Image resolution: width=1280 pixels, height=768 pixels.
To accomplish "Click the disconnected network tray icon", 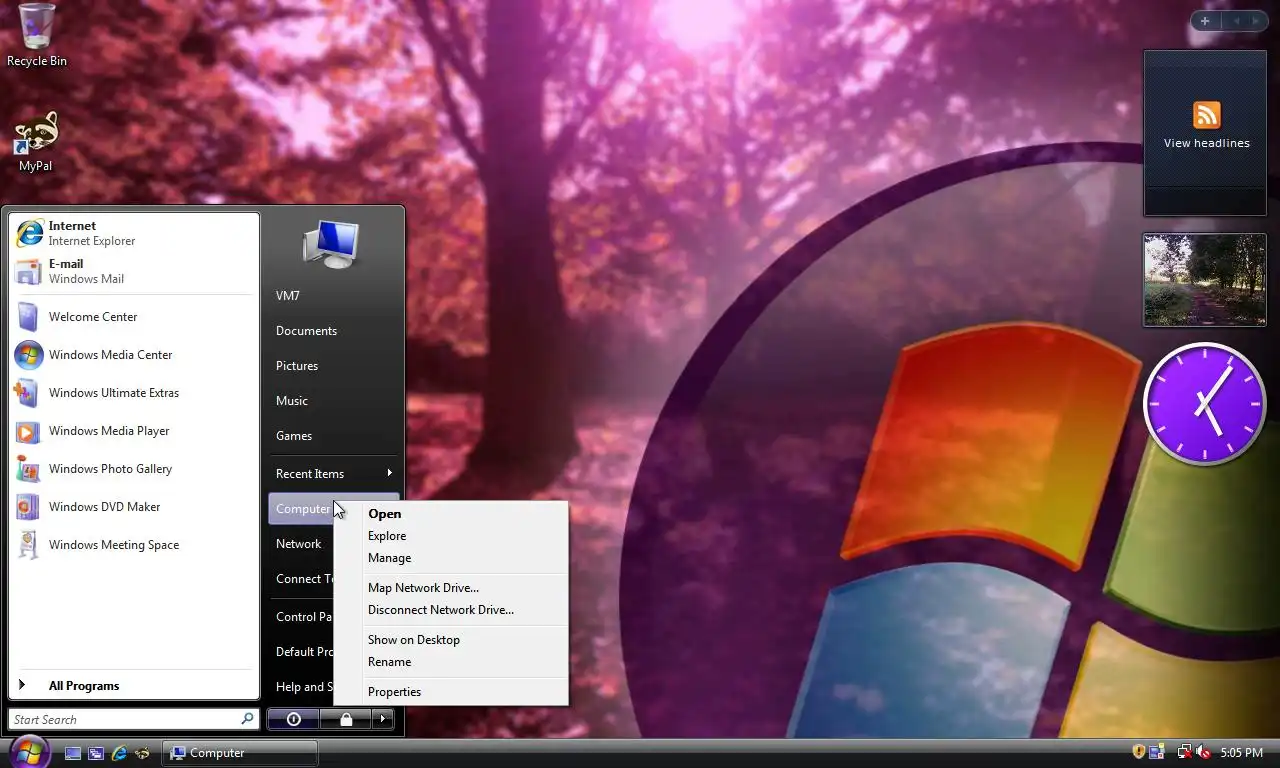I will click(1185, 752).
